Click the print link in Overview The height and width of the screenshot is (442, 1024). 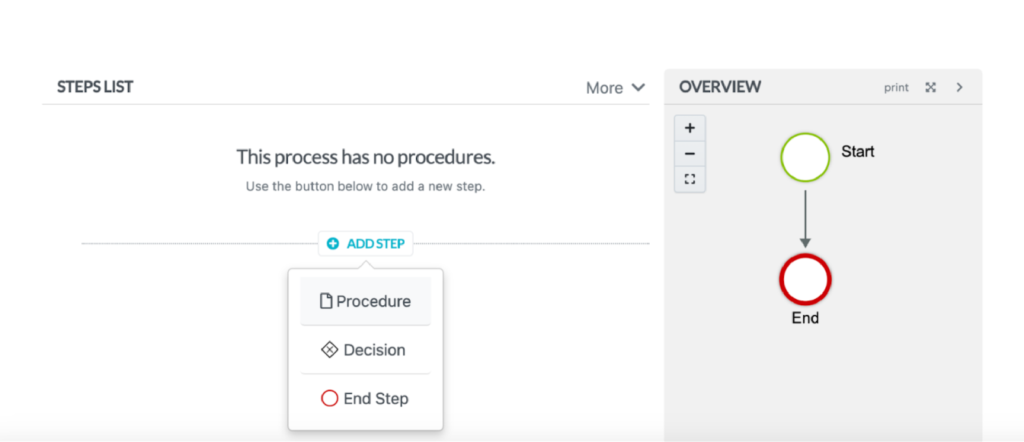[896, 88]
